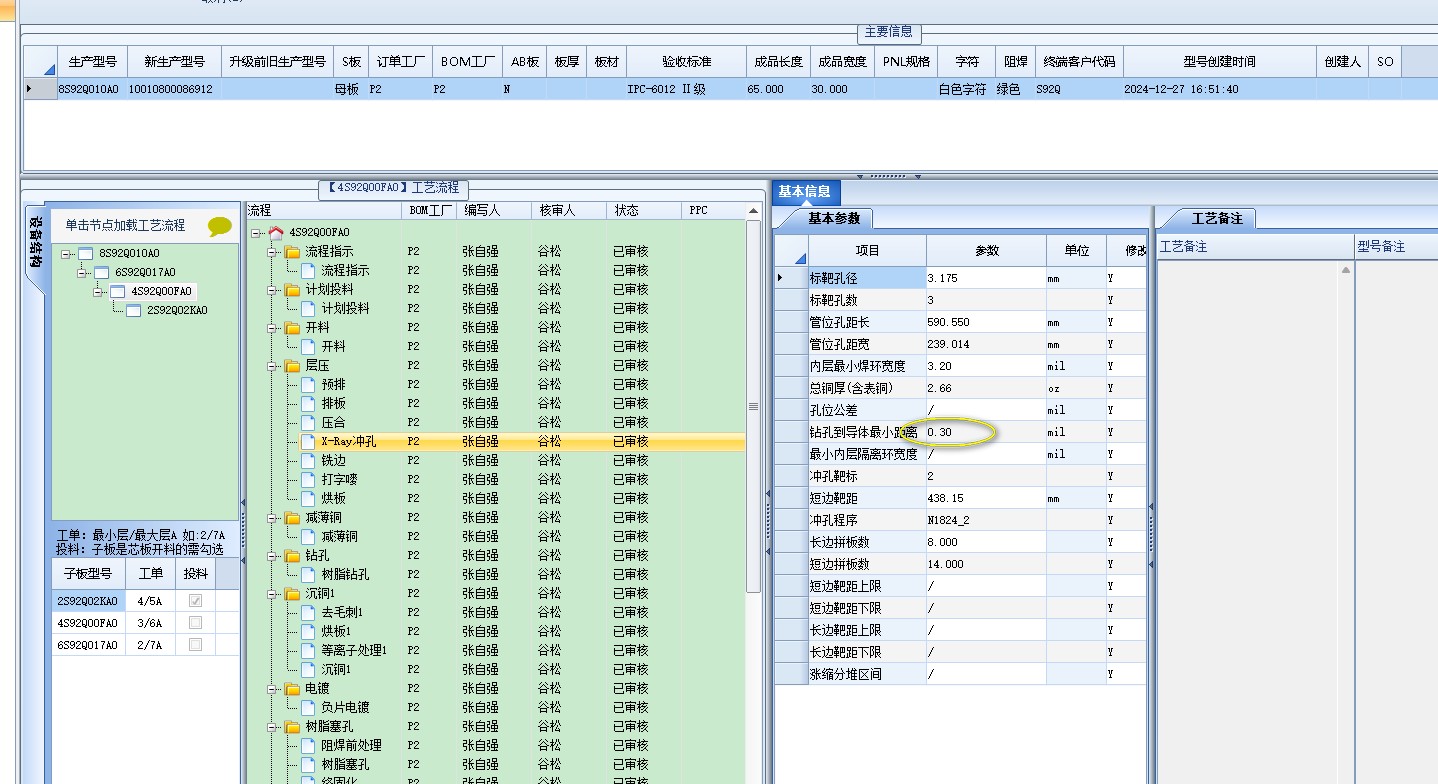Viewport: 1438px width, 784px height.
Task: Click the 参数 column header
Action: pos(987,250)
